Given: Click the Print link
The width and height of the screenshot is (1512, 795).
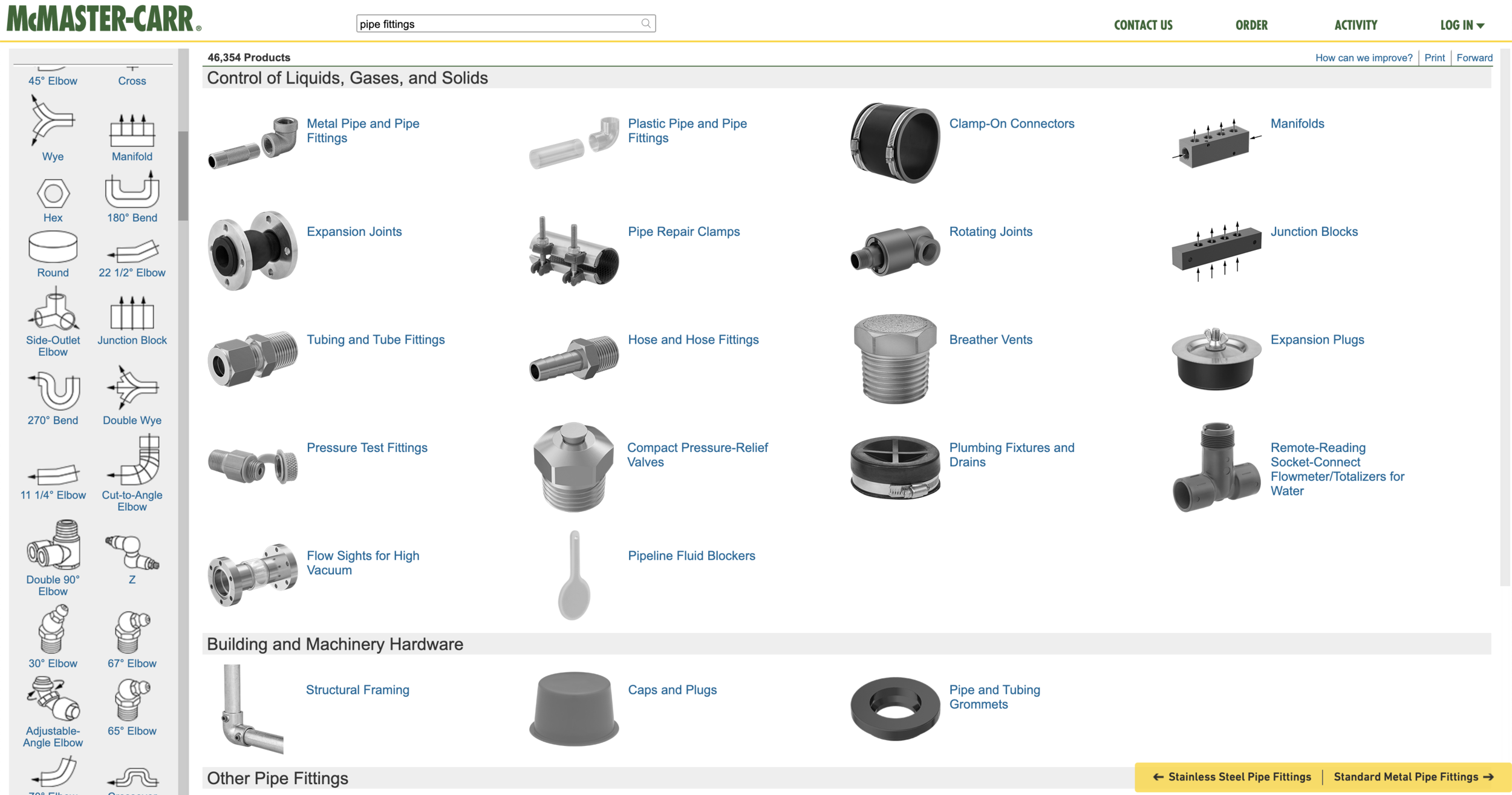Looking at the screenshot, I should point(1434,57).
